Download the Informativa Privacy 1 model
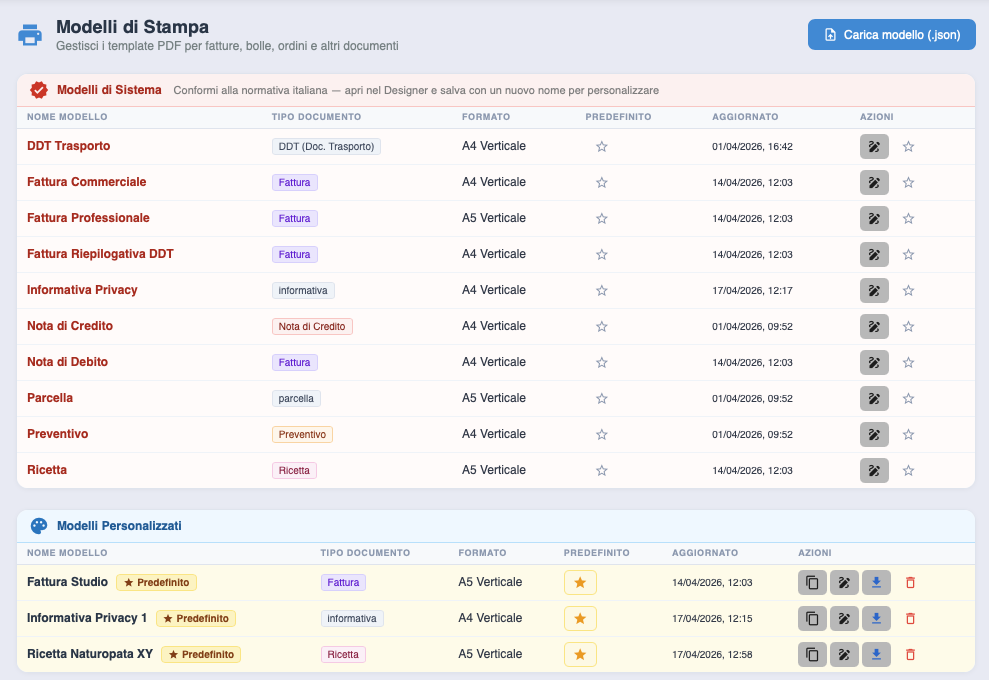 (875, 619)
